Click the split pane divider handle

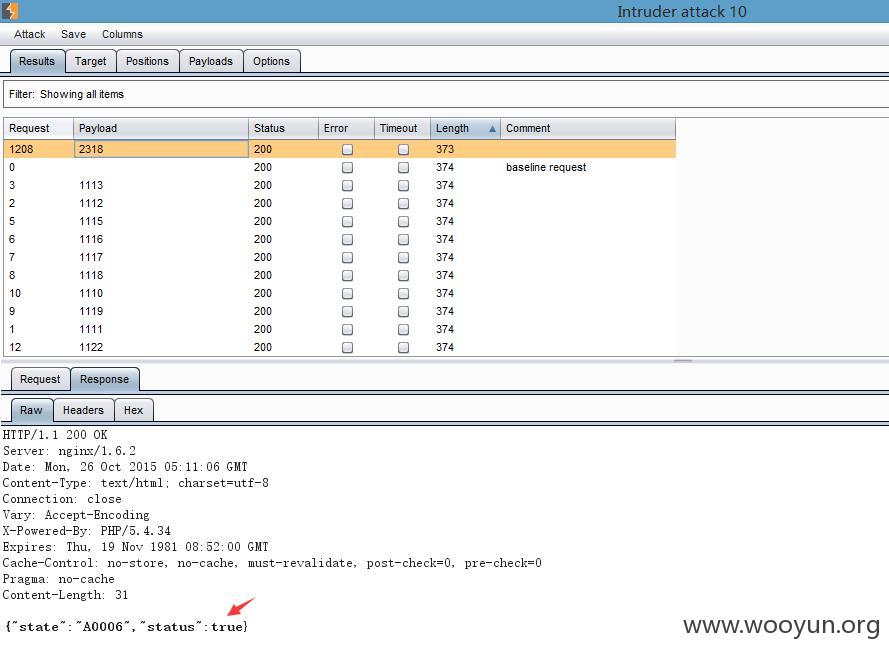pos(683,360)
